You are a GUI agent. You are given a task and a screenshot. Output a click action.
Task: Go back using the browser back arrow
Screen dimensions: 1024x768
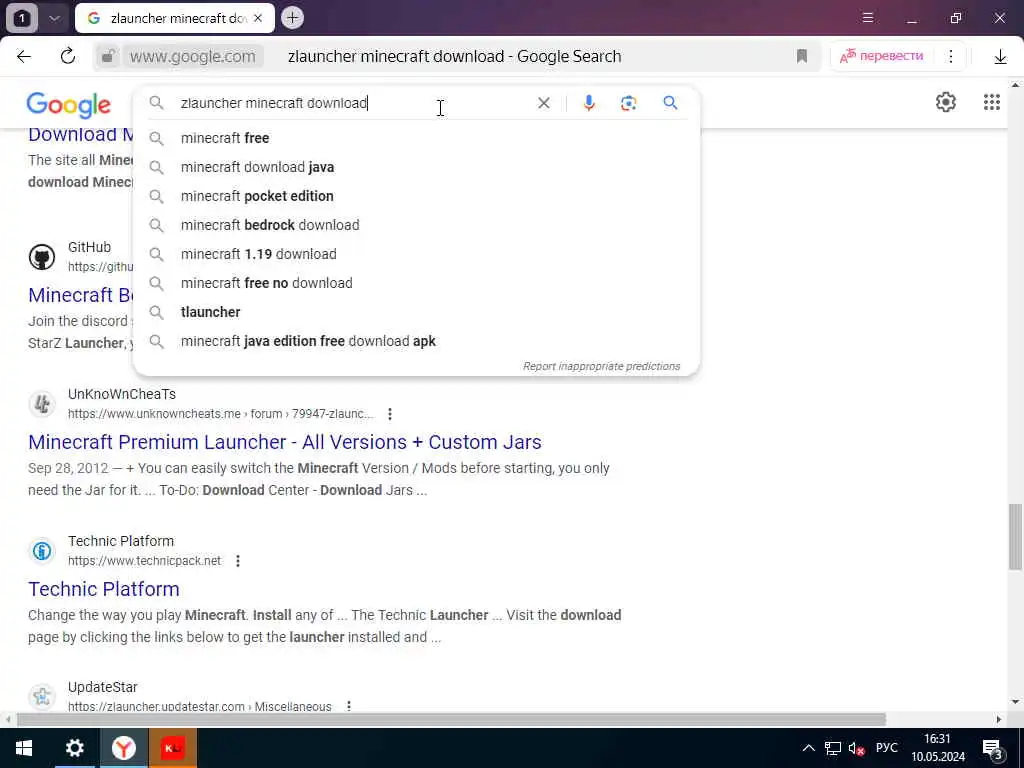(x=24, y=56)
